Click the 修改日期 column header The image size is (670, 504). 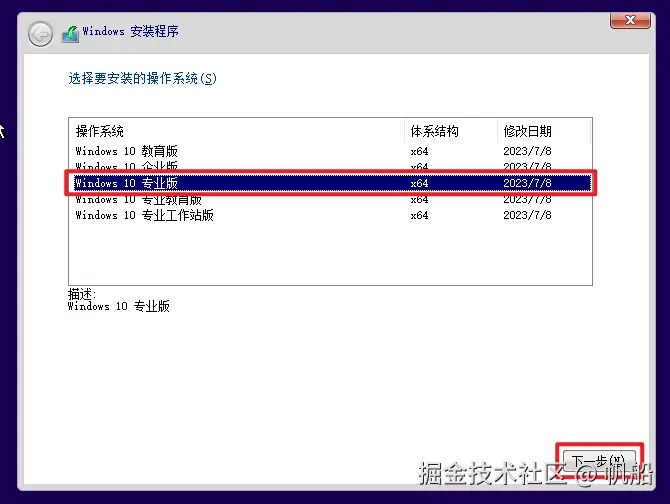544,131
